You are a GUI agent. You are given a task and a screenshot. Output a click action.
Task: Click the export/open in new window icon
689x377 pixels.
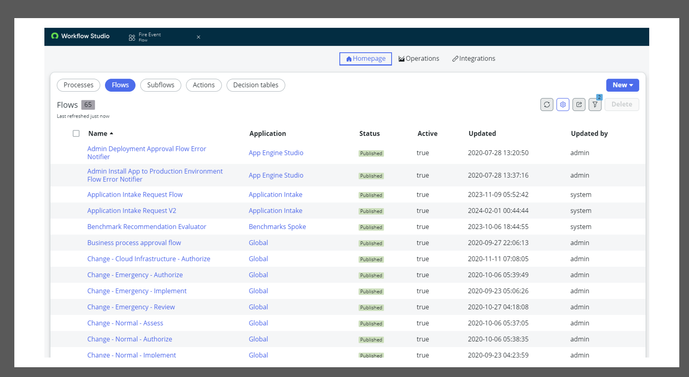pyautogui.click(x=579, y=105)
